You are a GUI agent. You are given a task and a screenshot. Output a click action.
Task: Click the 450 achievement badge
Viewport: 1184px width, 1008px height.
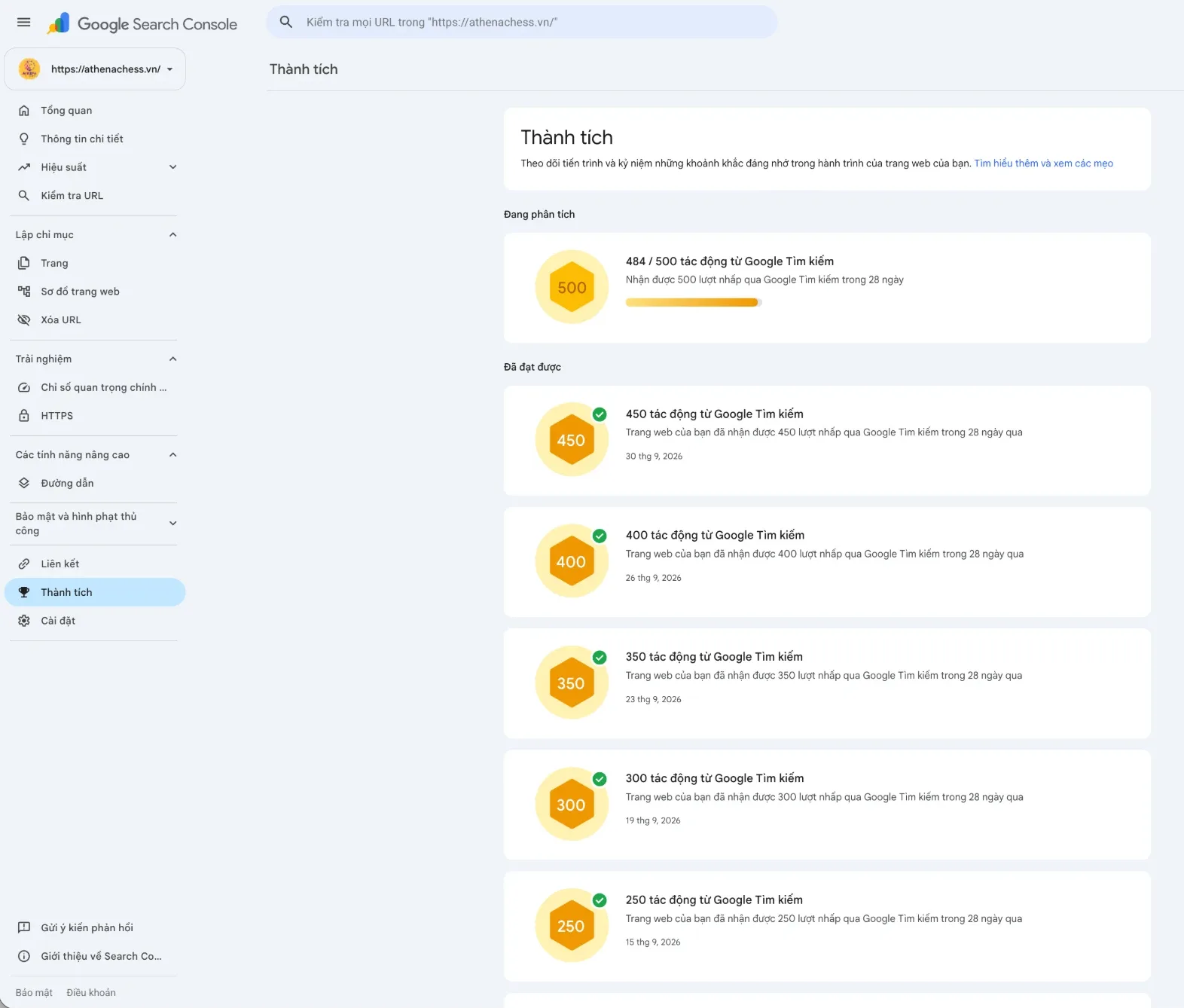coord(572,440)
